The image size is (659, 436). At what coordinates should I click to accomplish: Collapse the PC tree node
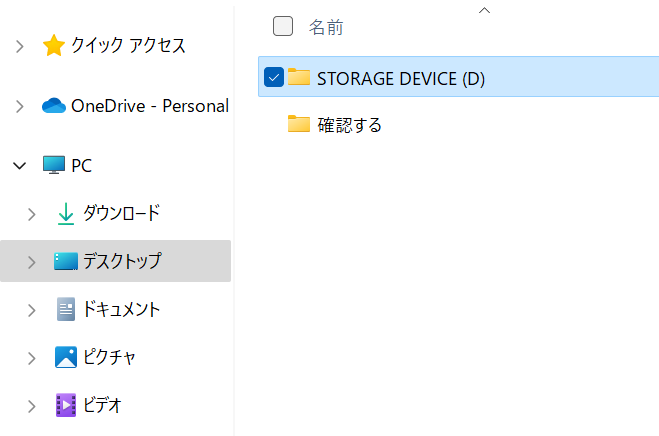[x=20, y=166]
